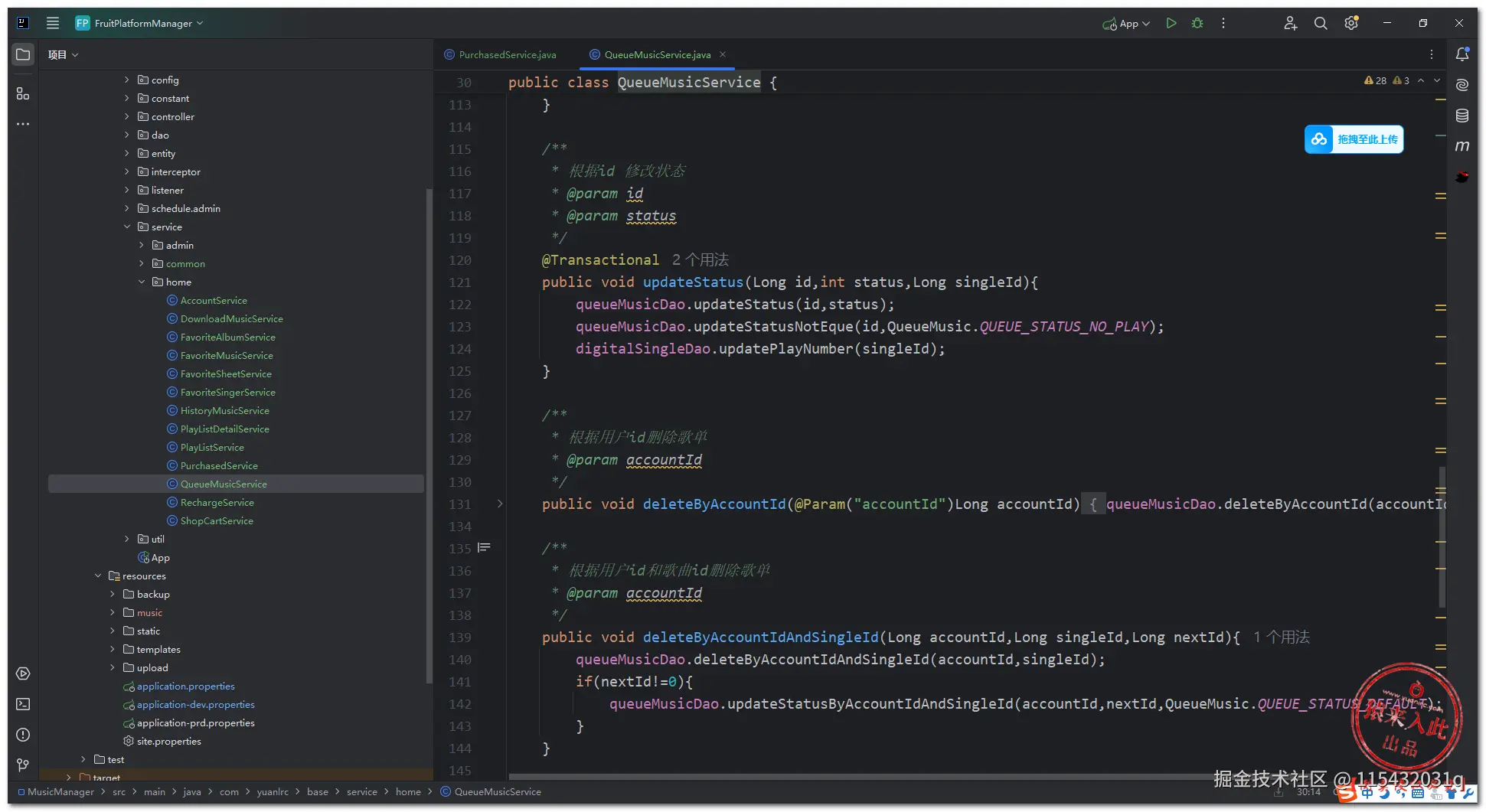Click QueueMusicService breadcrumb segment

click(x=498, y=791)
